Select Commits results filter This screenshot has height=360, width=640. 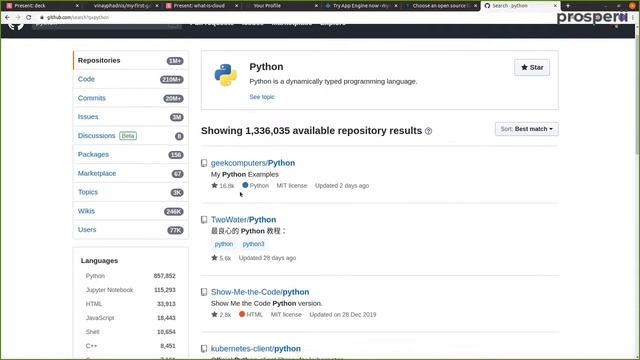coord(131,98)
